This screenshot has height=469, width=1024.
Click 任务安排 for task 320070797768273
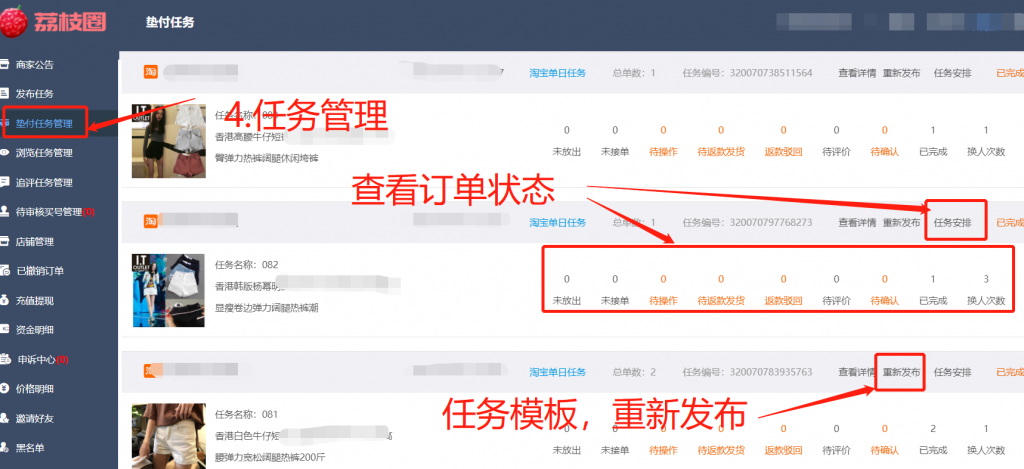pos(952,222)
